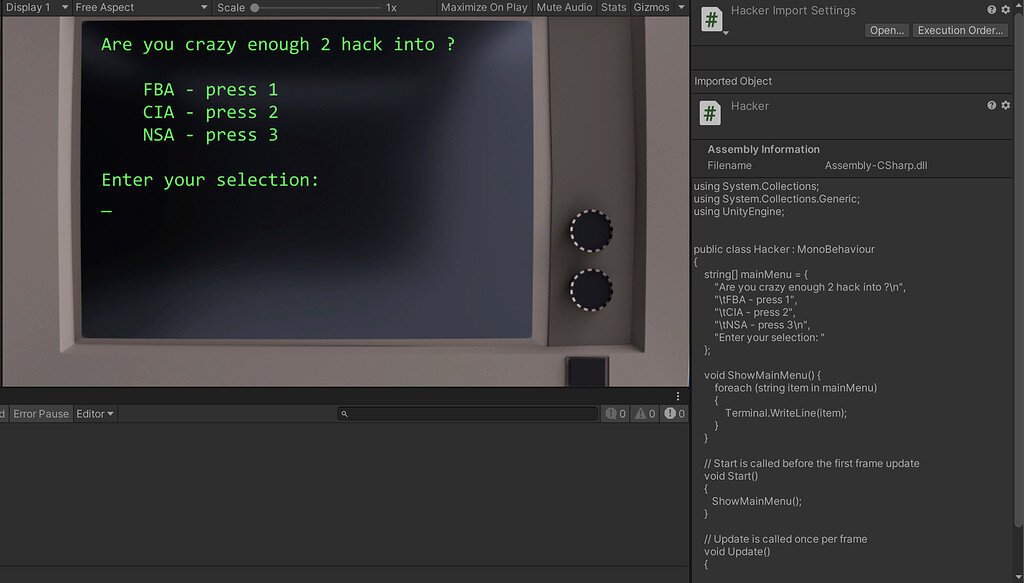Open settings gear beside Hacker imported object
Screen dimensions: 1024x583
tap(1006, 105)
